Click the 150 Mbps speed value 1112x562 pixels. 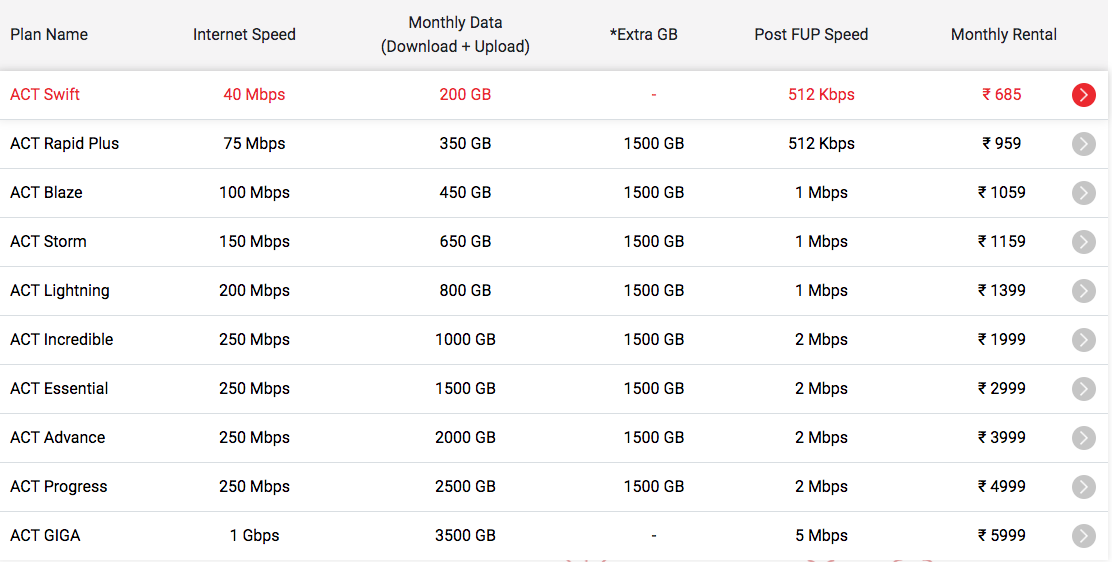tap(254, 241)
